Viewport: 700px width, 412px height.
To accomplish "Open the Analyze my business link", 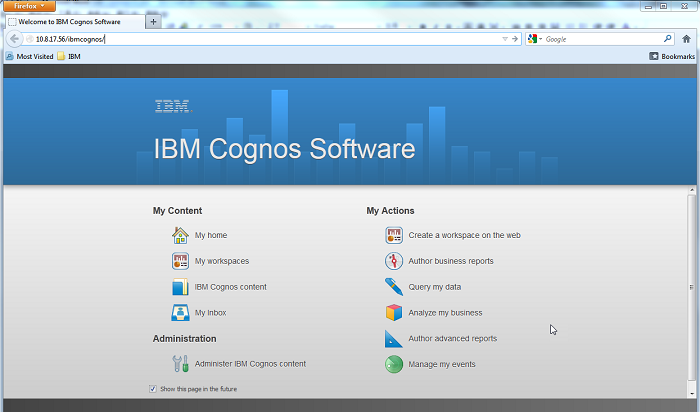I will point(445,313).
